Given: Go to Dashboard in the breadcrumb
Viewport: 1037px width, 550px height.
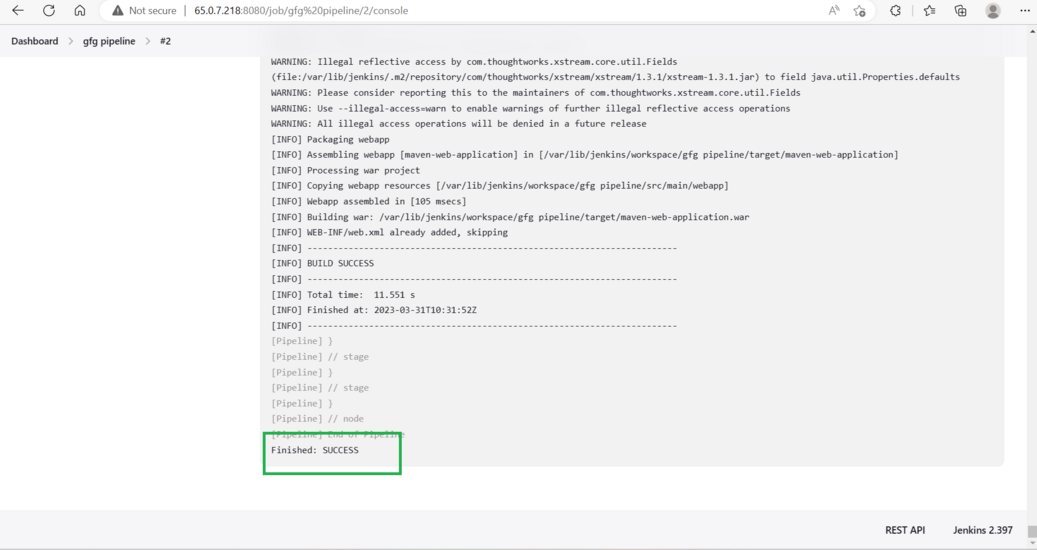Looking at the screenshot, I should pyautogui.click(x=35, y=41).
